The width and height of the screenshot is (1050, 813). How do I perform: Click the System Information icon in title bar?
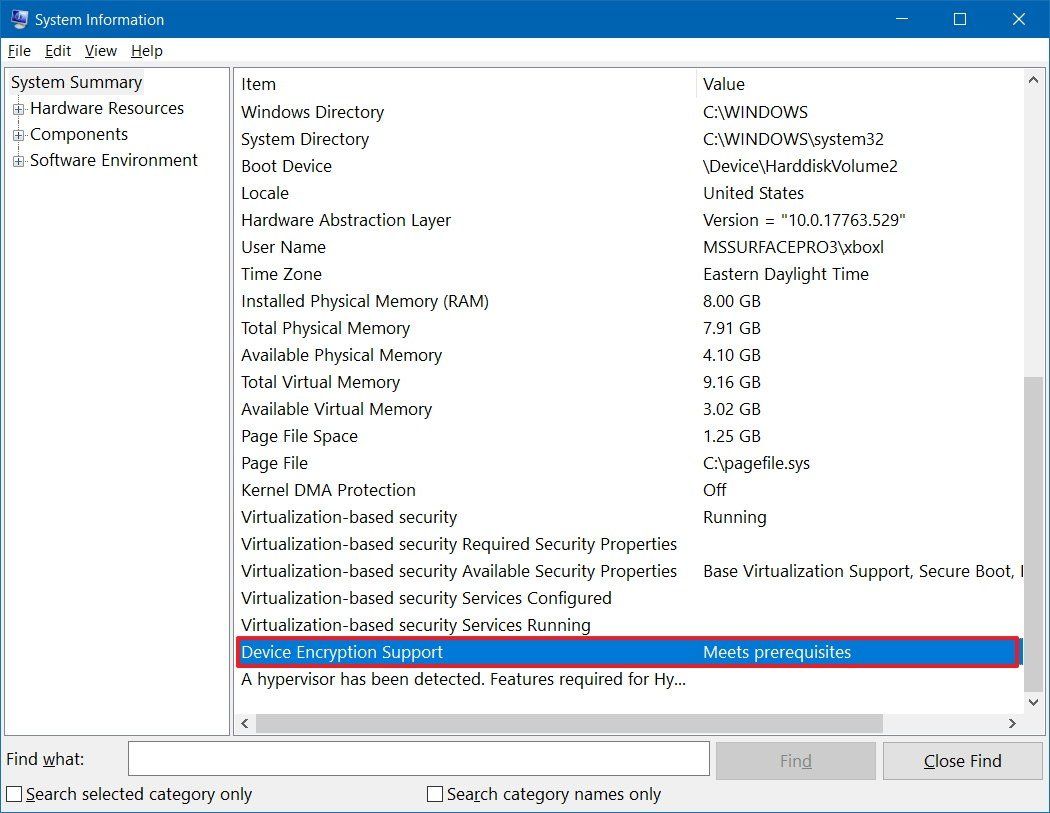point(19,19)
